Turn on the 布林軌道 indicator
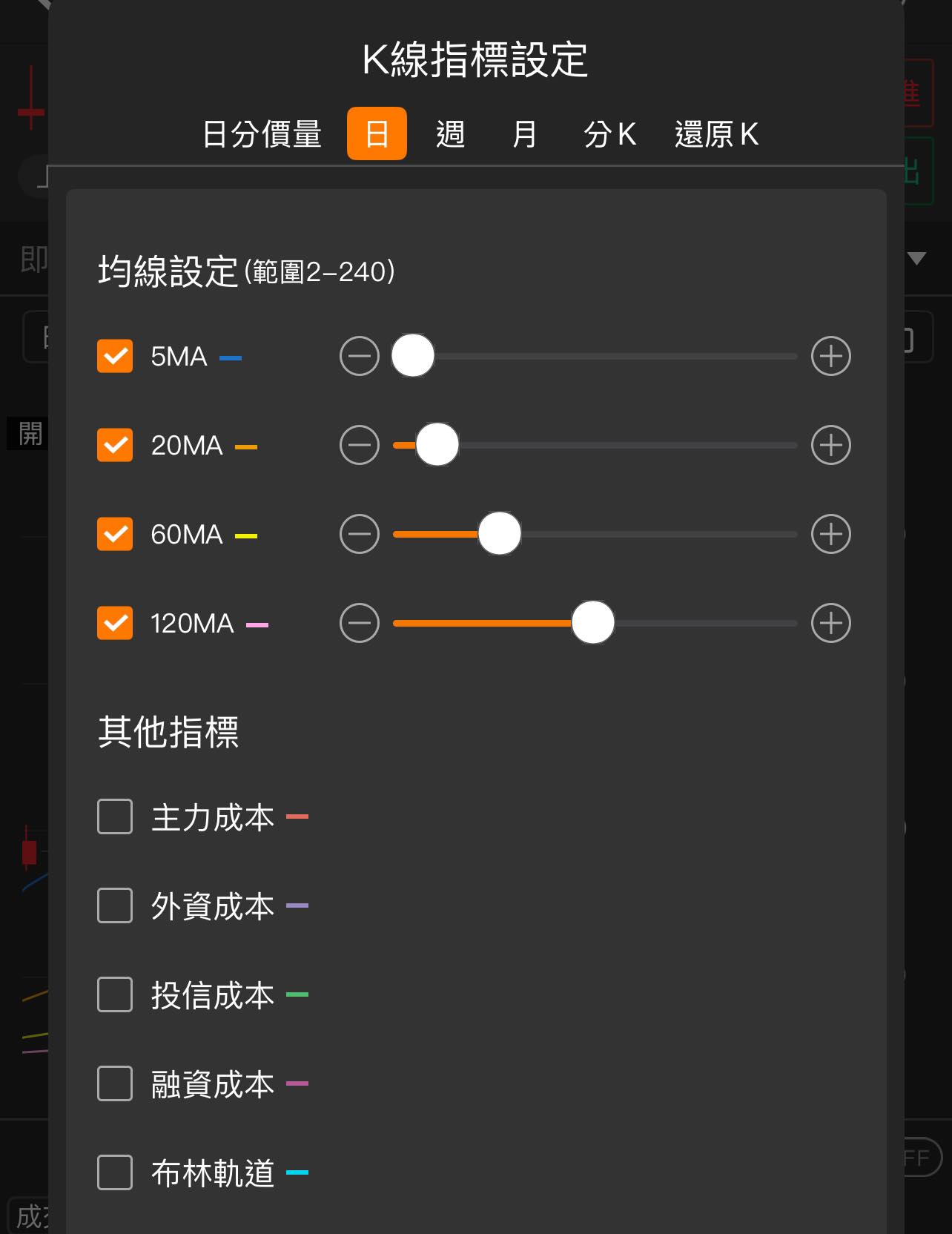Image resolution: width=952 pixels, height=1234 pixels. 114,1173
